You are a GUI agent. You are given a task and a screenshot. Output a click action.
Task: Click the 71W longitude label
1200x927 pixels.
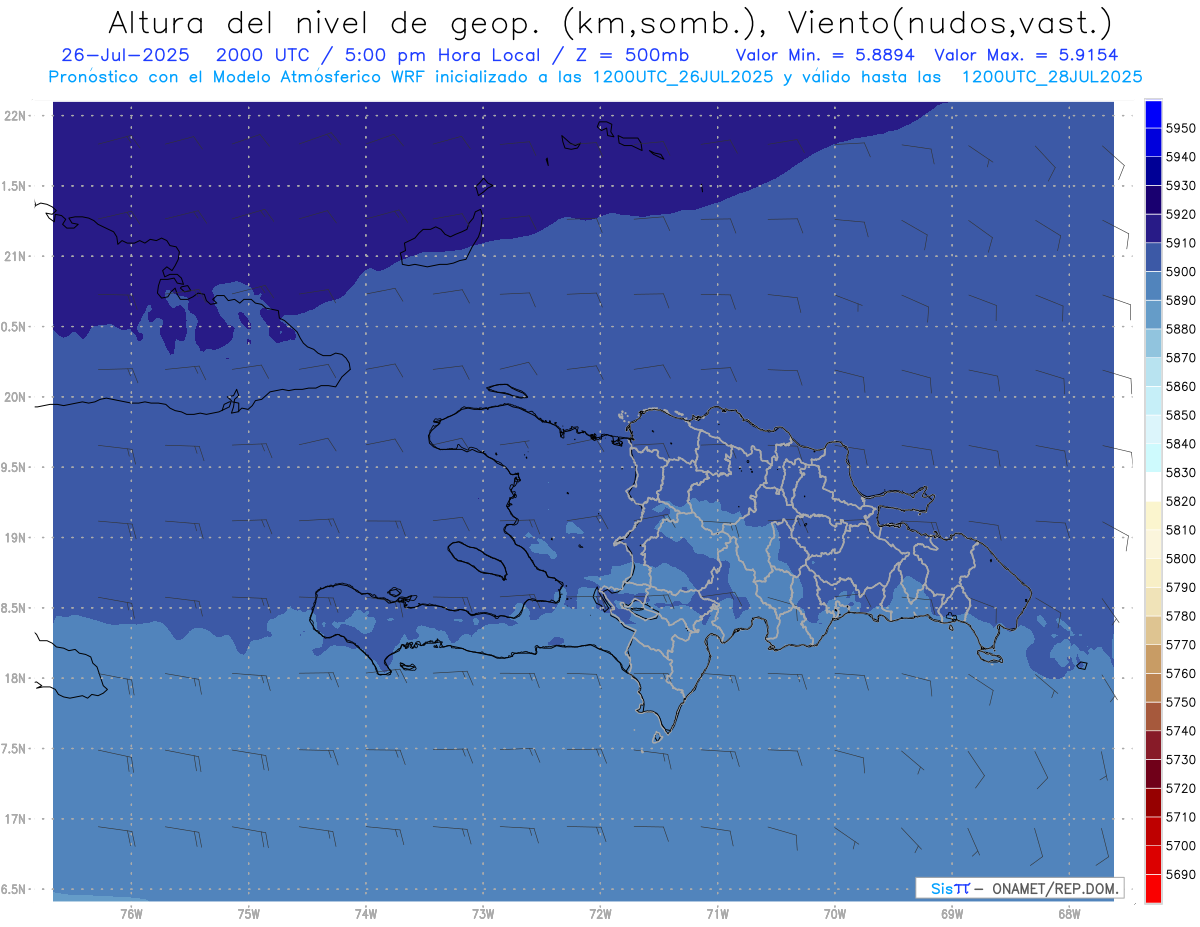pos(717,913)
